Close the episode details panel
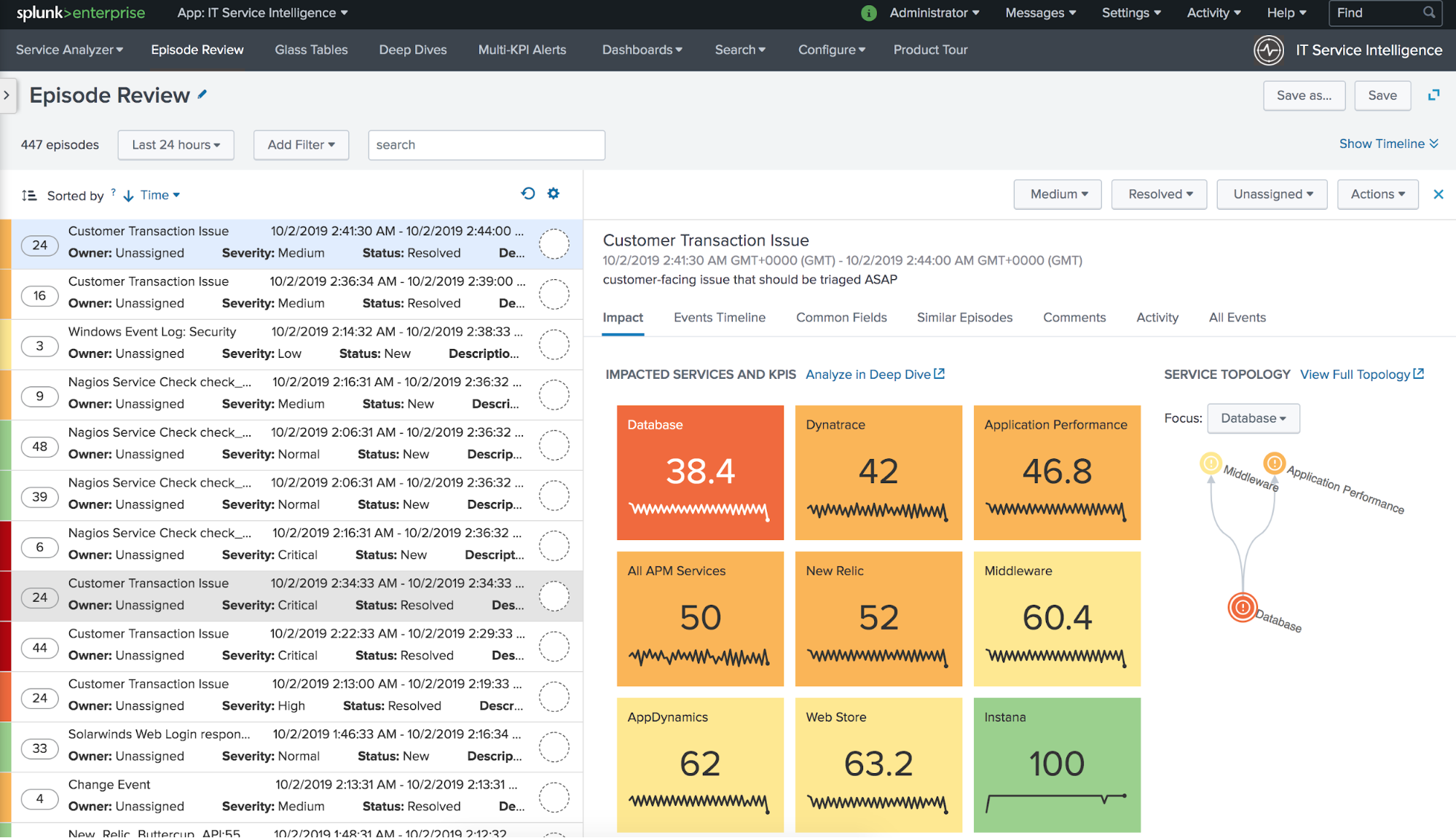Viewport: 1456px width, 838px height. pos(1439,194)
